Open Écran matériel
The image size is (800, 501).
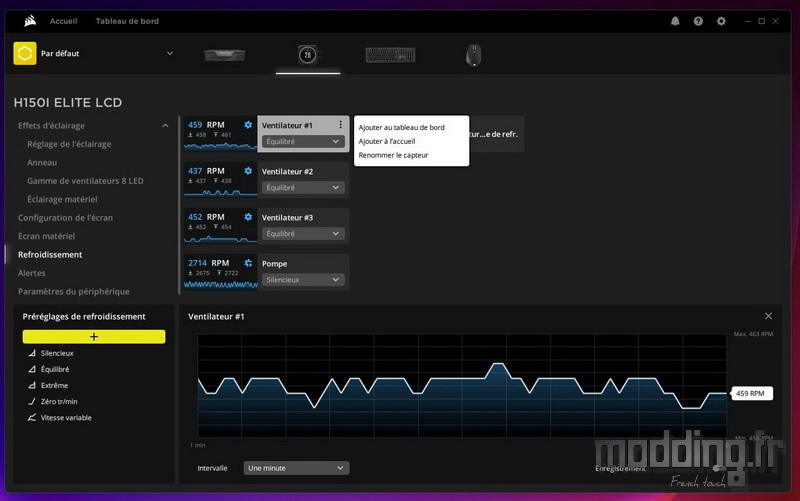tap(46, 236)
